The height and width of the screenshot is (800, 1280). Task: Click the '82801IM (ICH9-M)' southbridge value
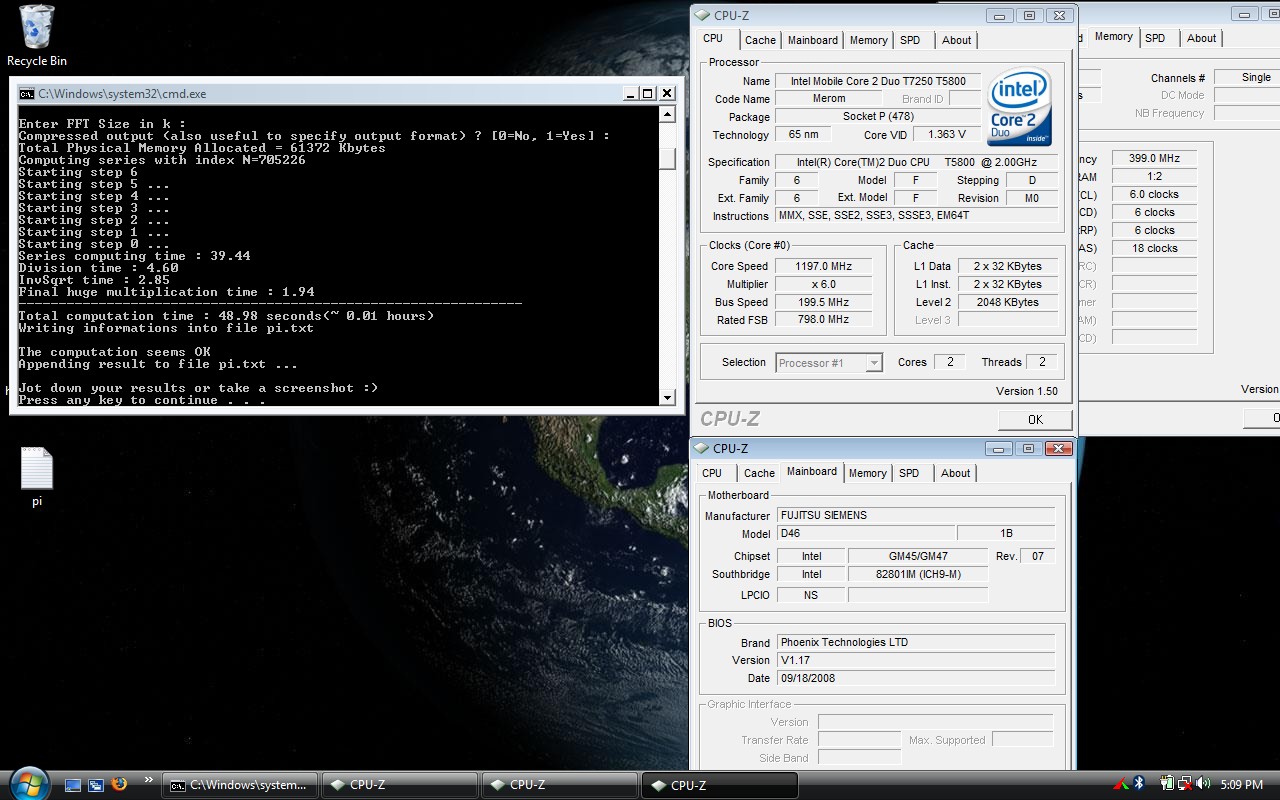[x=918, y=574]
